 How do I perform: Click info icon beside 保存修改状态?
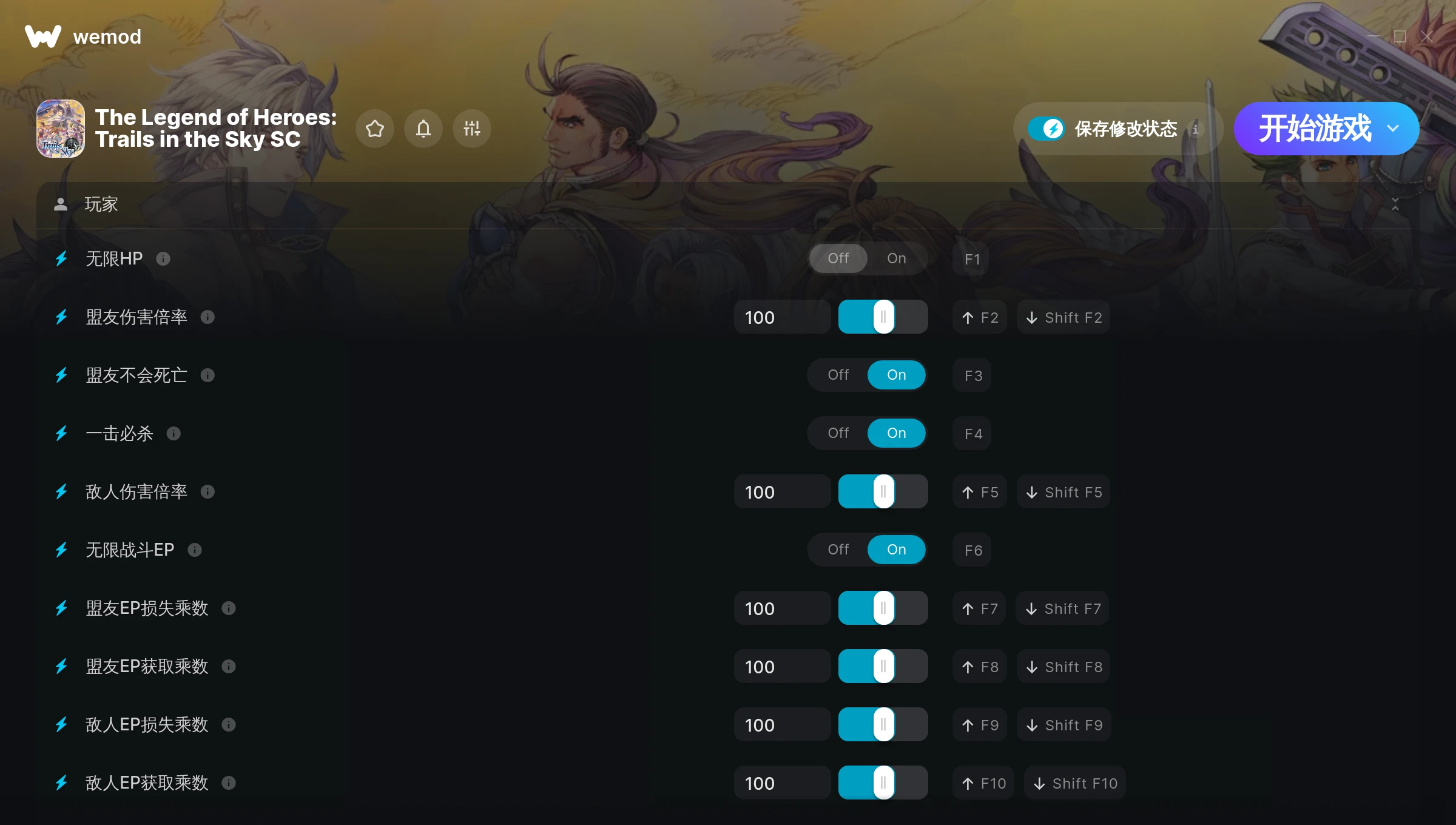click(x=1196, y=129)
